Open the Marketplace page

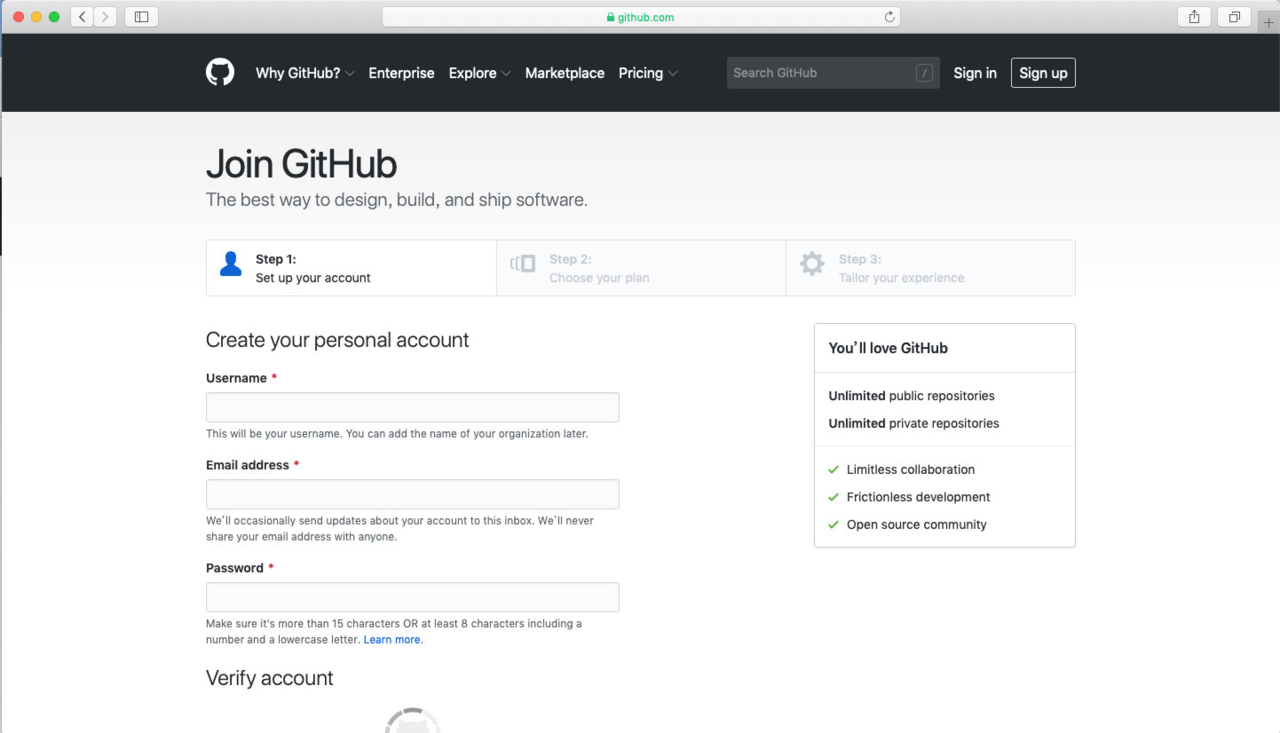pyautogui.click(x=565, y=73)
